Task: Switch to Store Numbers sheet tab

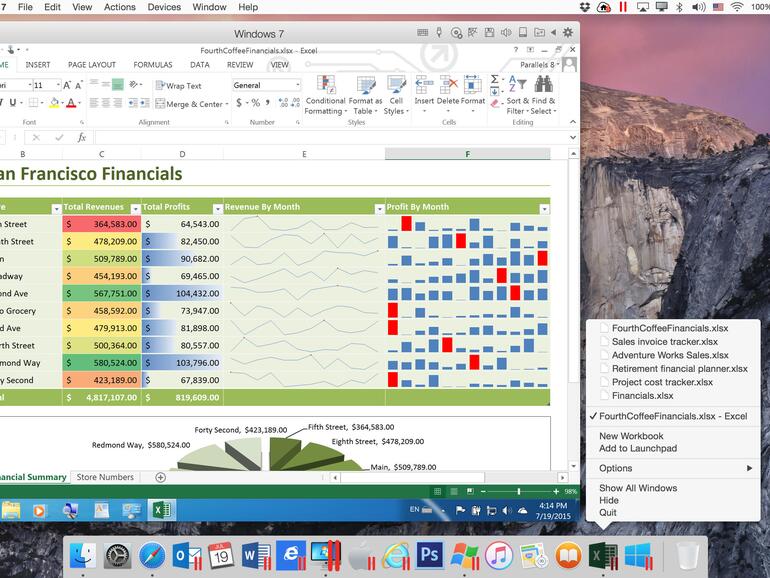Action: 105,477
